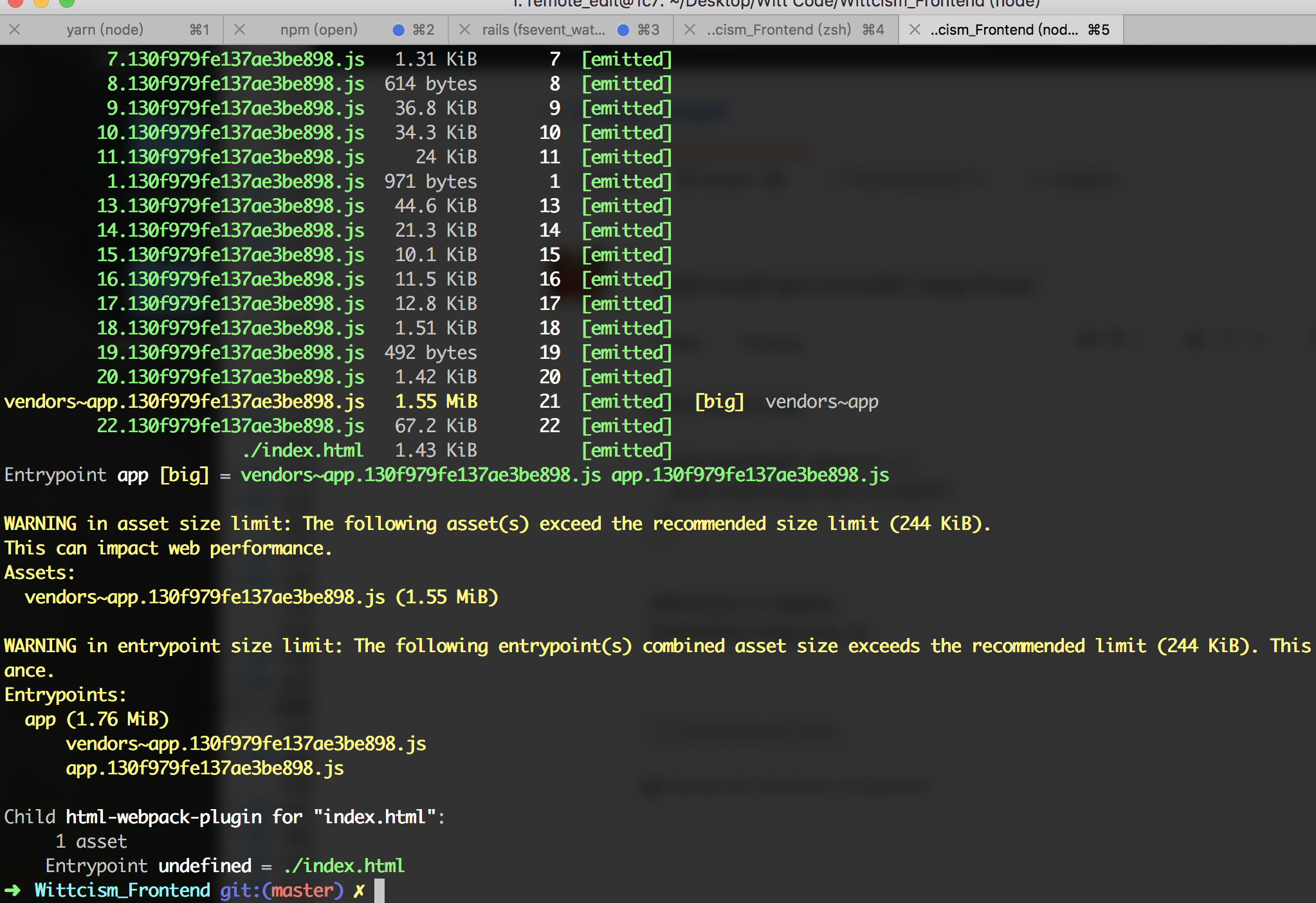The width and height of the screenshot is (1316, 903).
Task: Click the red ✗ git status indicator
Action: click(x=358, y=890)
